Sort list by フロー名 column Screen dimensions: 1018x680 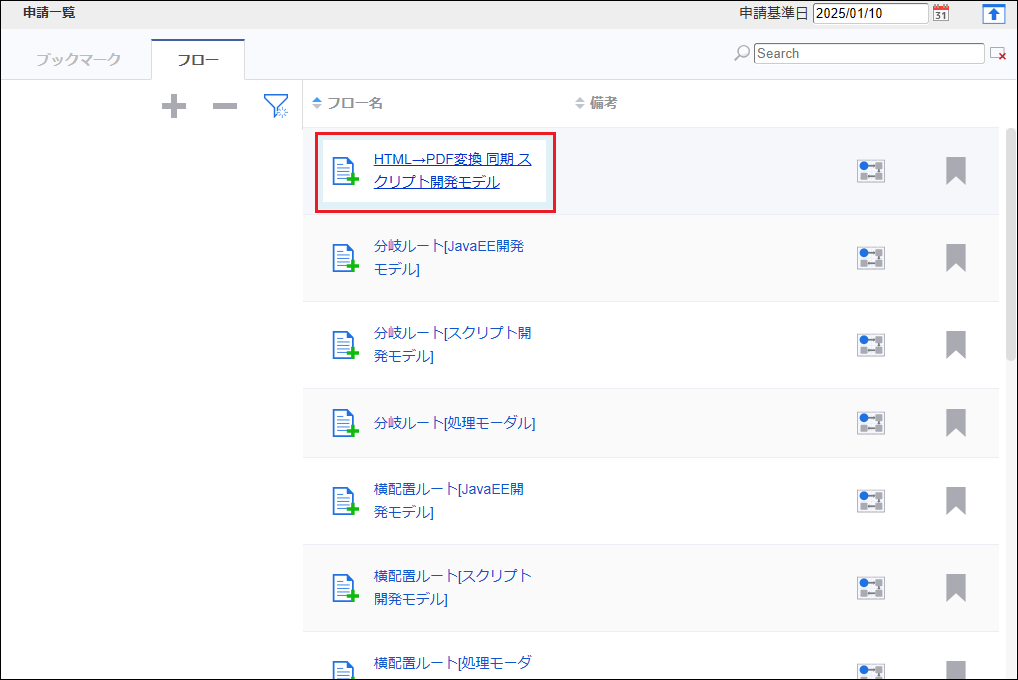coord(348,103)
